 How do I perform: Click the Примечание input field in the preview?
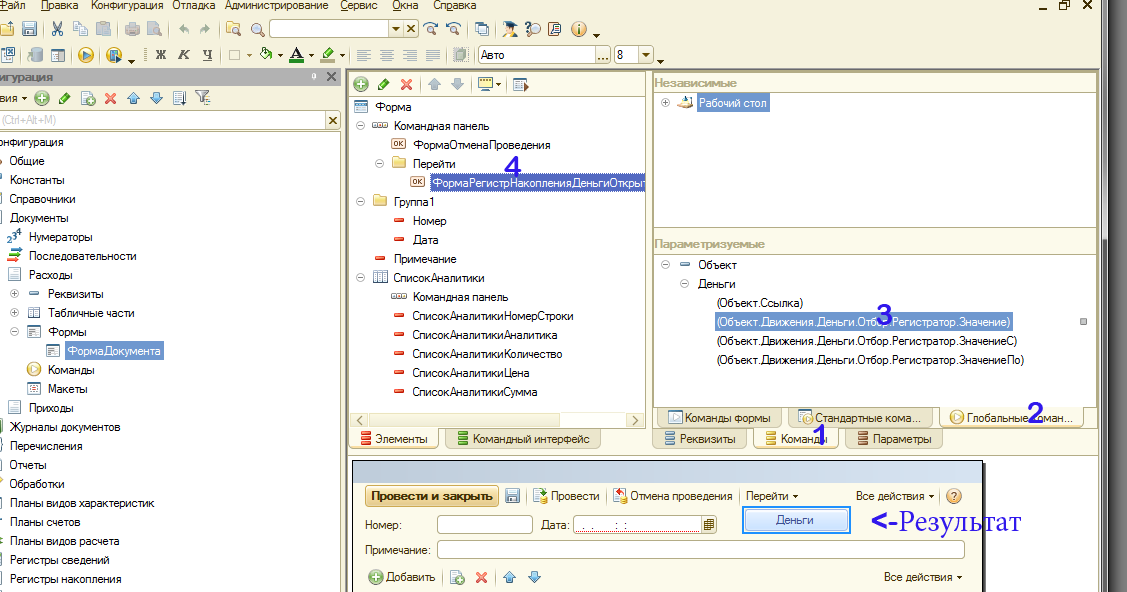tap(701, 550)
